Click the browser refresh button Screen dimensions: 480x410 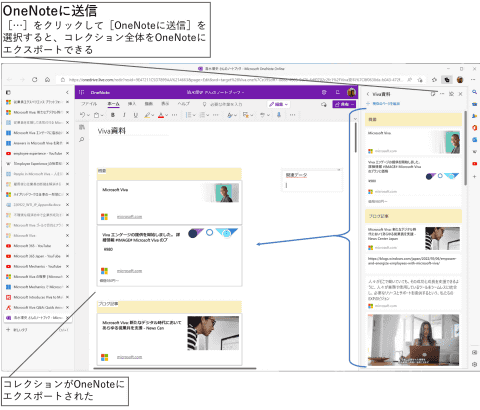point(35,80)
